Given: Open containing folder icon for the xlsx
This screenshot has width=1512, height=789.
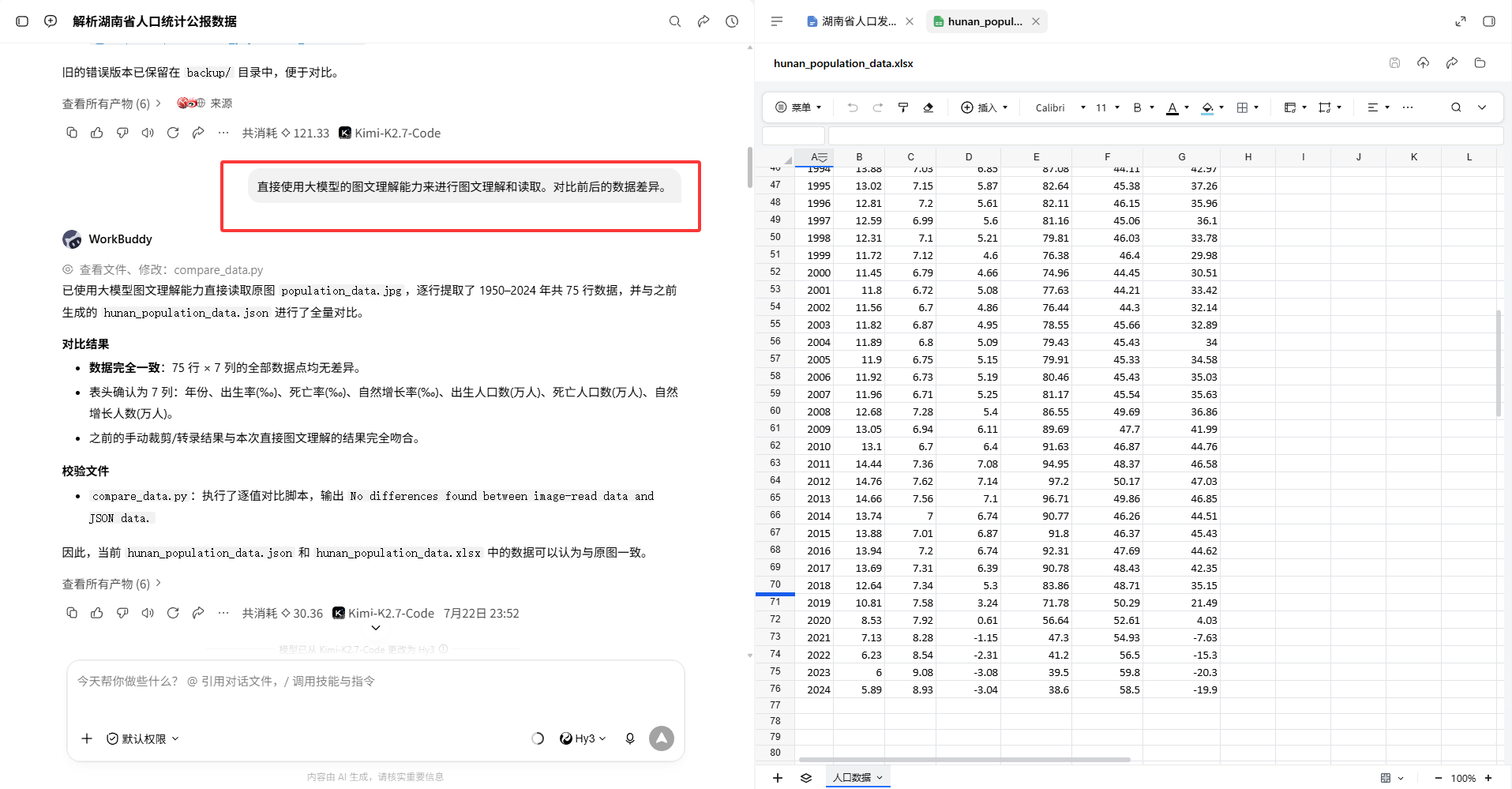Looking at the screenshot, I should tap(1480, 63).
